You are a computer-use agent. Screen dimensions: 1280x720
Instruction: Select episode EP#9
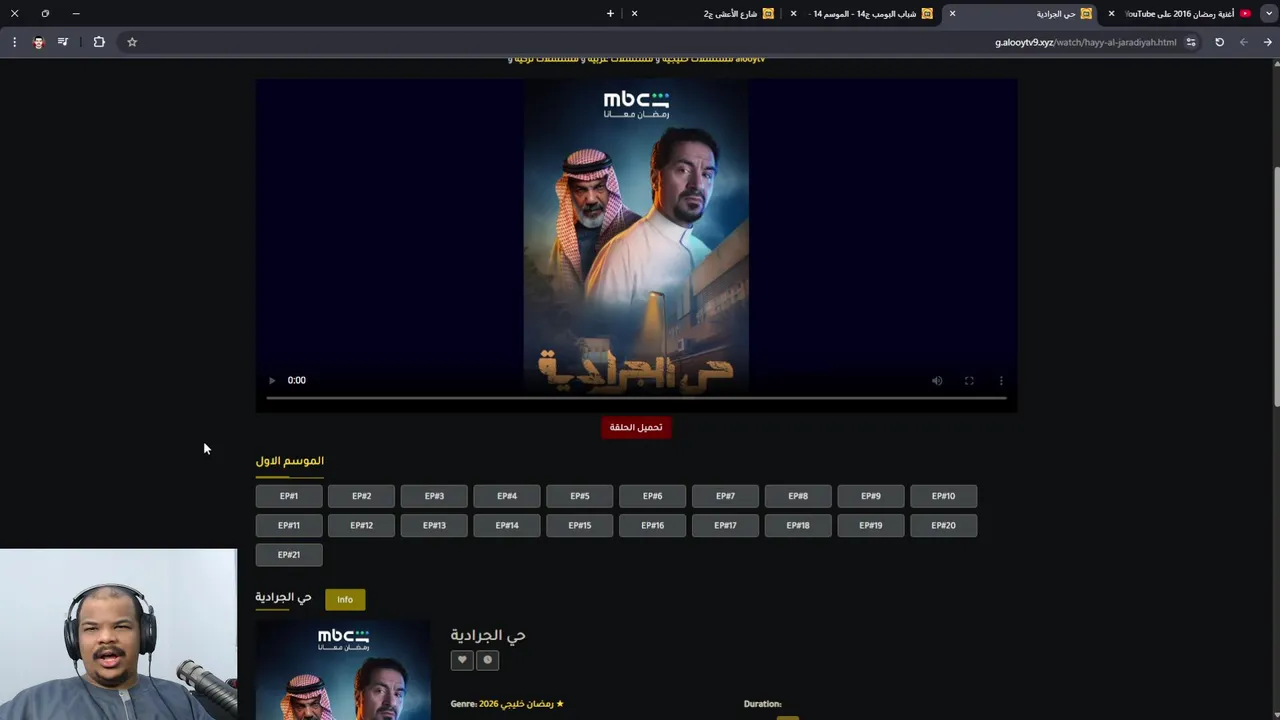coord(871,496)
